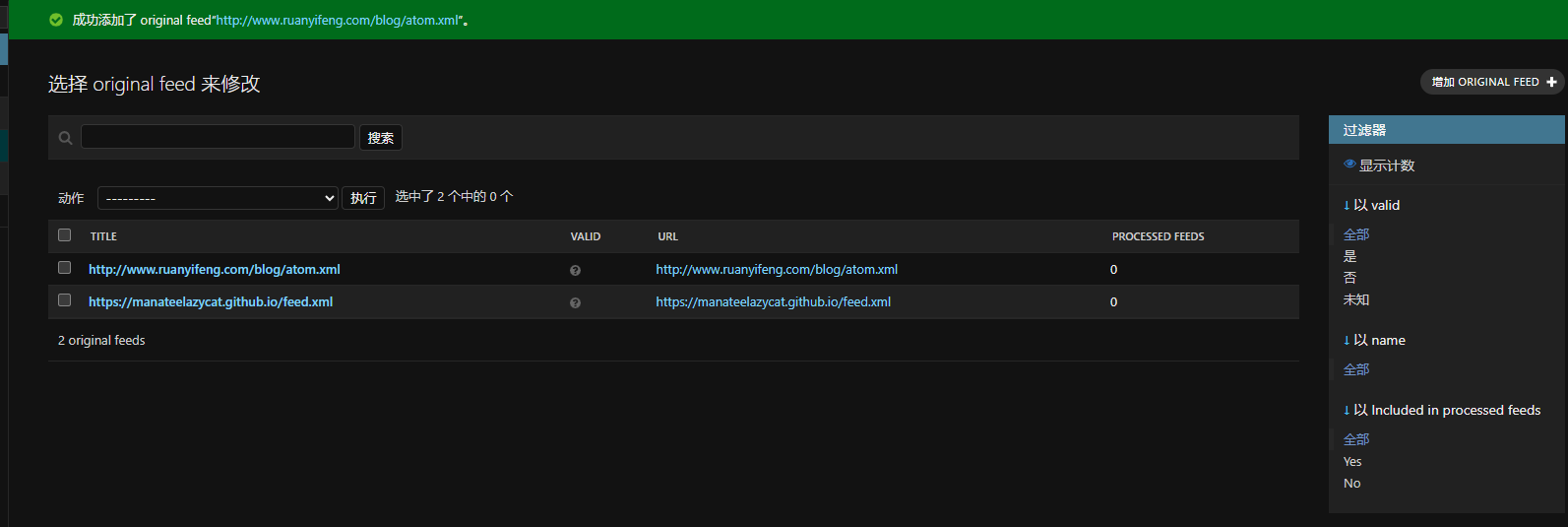This screenshot has width=1568, height=527.
Task: Click the unknown-valid icon for the manateelazycat feed
Action: [x=575, y=302]
